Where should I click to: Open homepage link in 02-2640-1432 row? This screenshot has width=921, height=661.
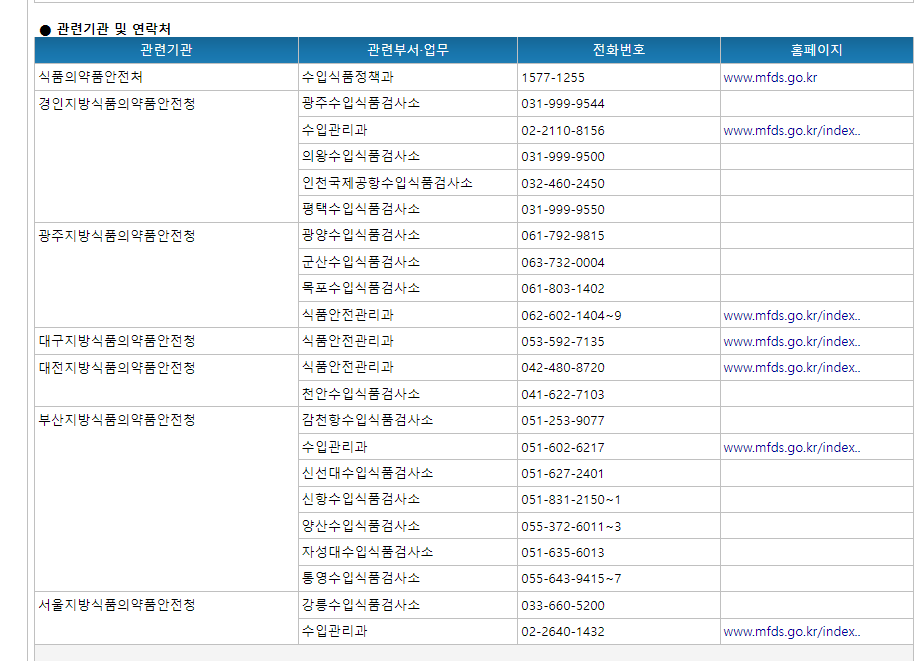tap(792, 632)
